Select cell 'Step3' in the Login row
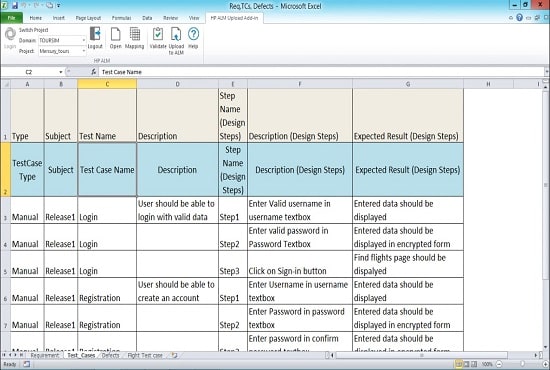The height and width of the screenshot is (370, 550). click(x=233, y=264)
